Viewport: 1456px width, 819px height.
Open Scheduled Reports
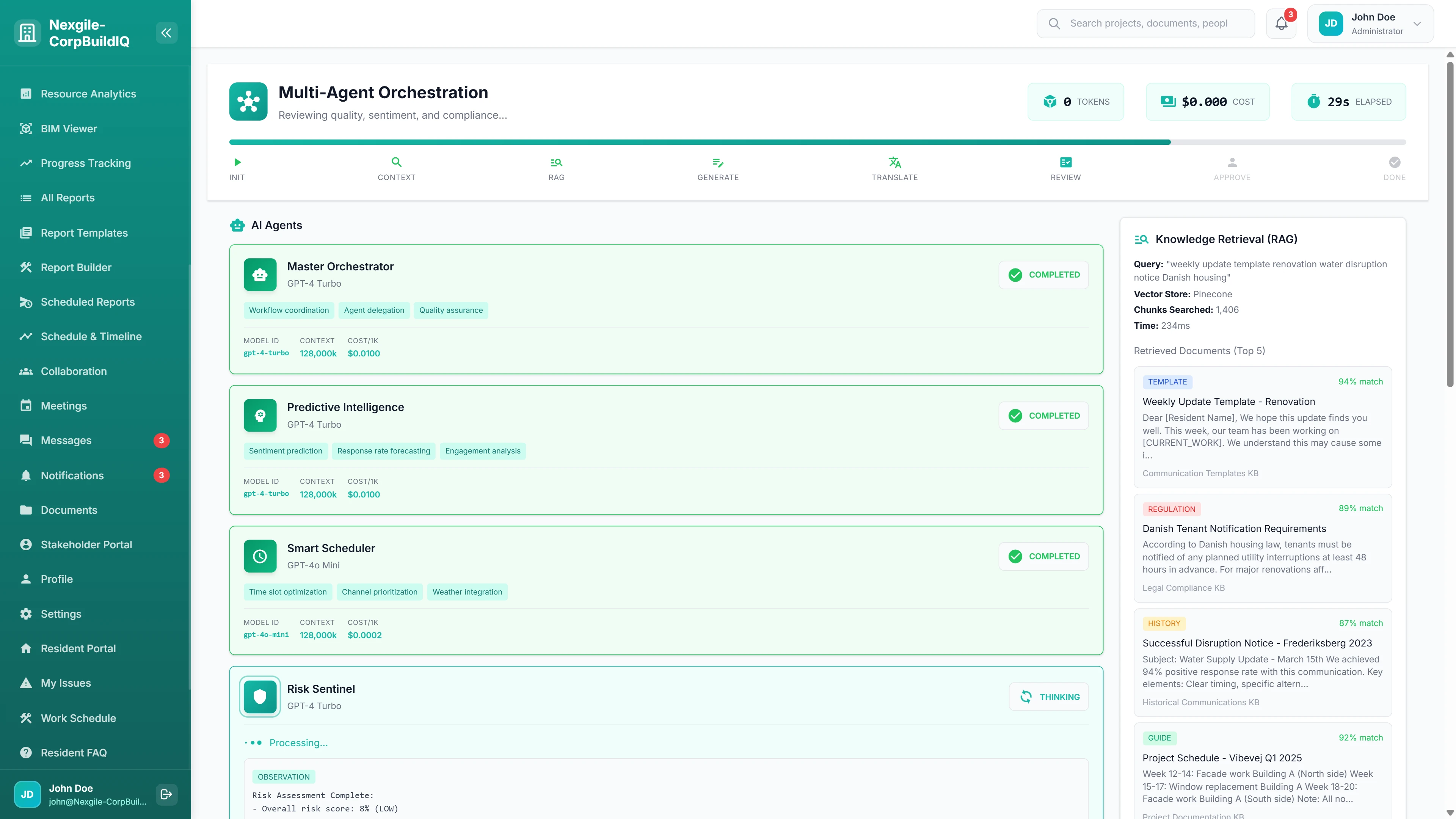pos(88,302)
